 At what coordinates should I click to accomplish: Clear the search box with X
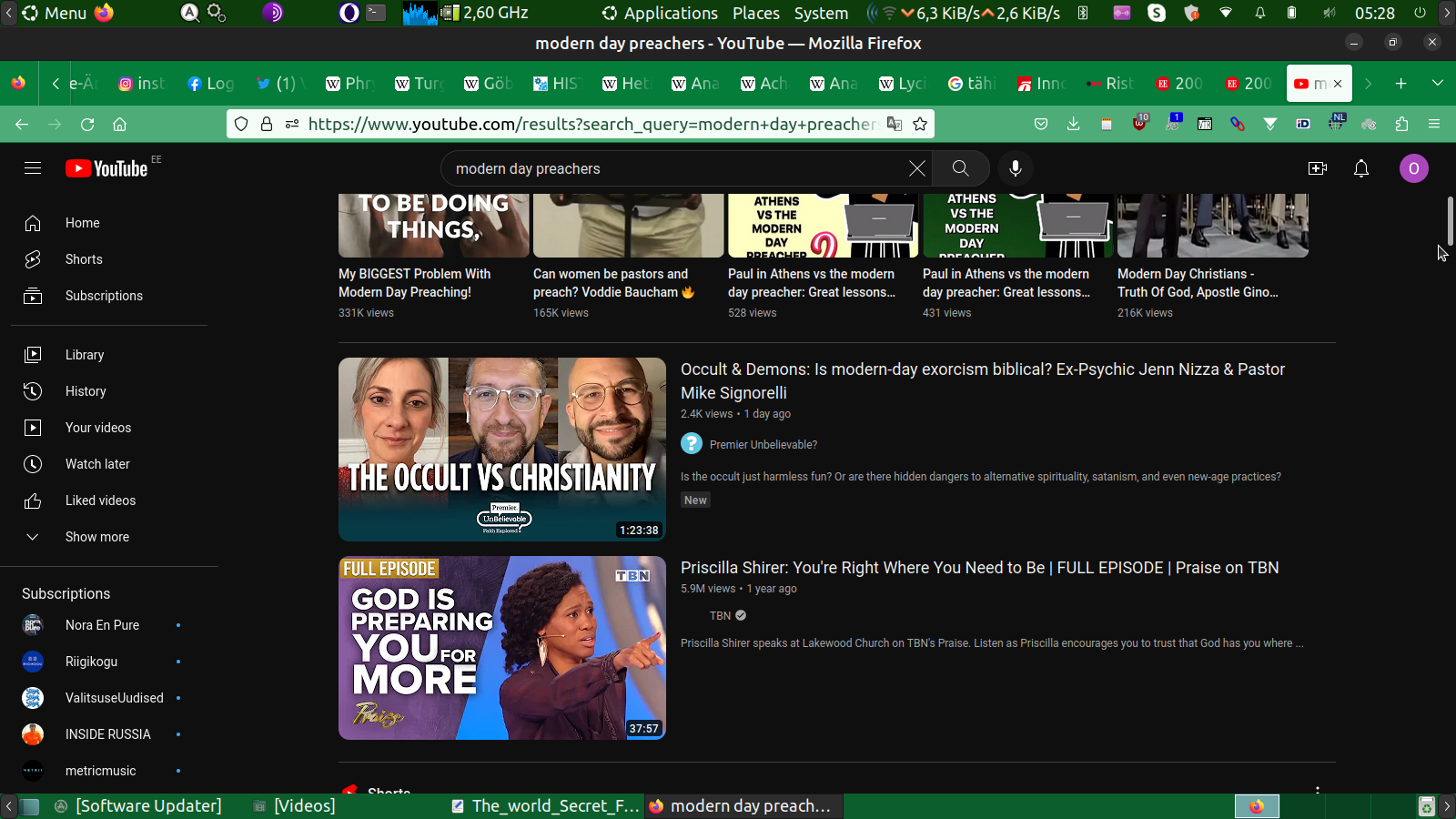(x=917, y=168)
